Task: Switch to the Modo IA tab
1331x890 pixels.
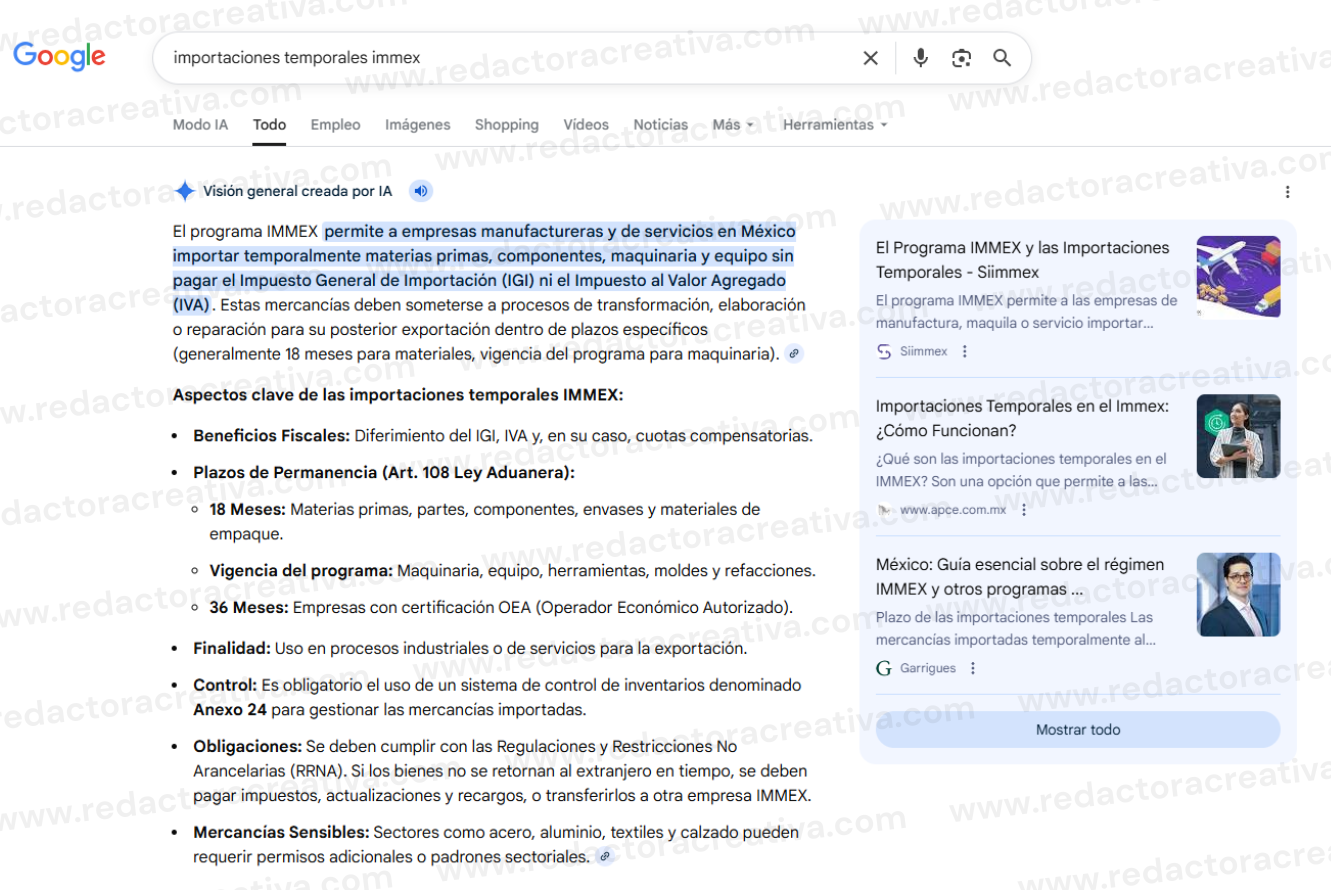Action: click(200, 125)
